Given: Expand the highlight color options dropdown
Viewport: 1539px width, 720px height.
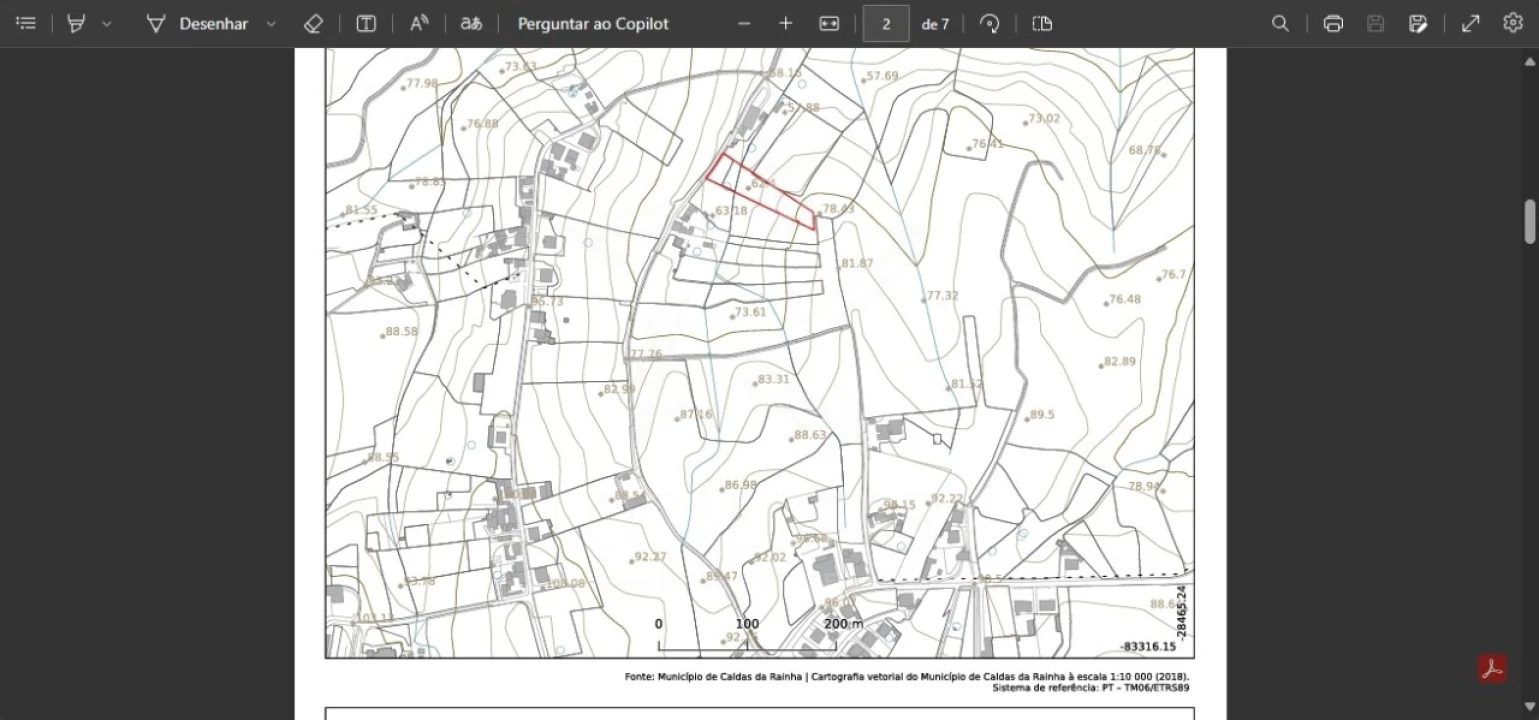Looking at the screenshot, I should pos(107,23).
